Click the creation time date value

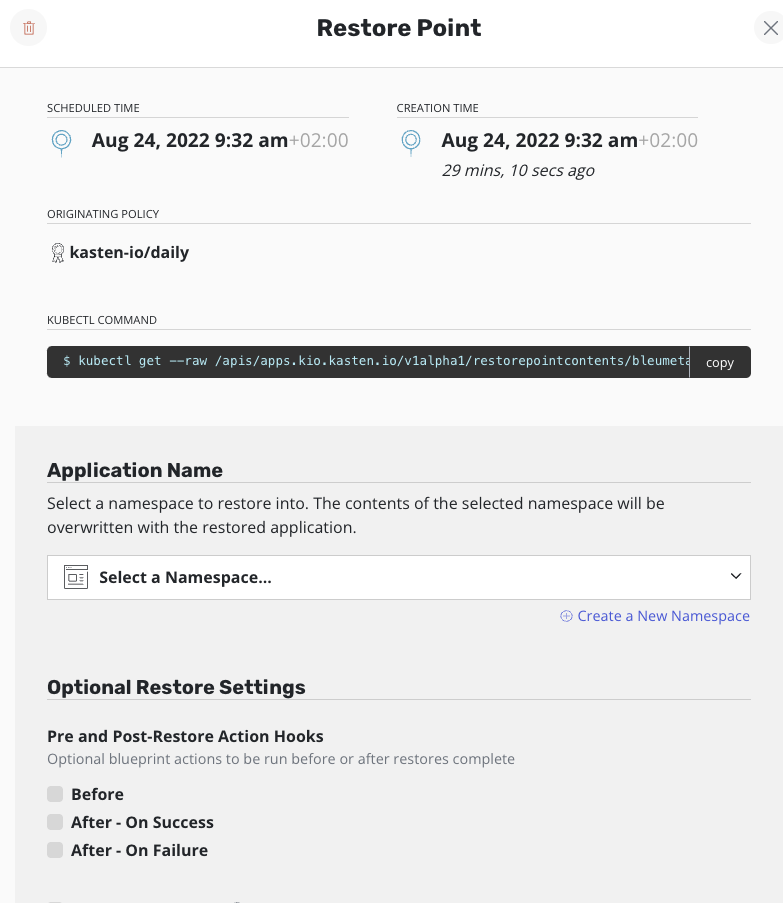pyautogui.click(x=539, y=141)
